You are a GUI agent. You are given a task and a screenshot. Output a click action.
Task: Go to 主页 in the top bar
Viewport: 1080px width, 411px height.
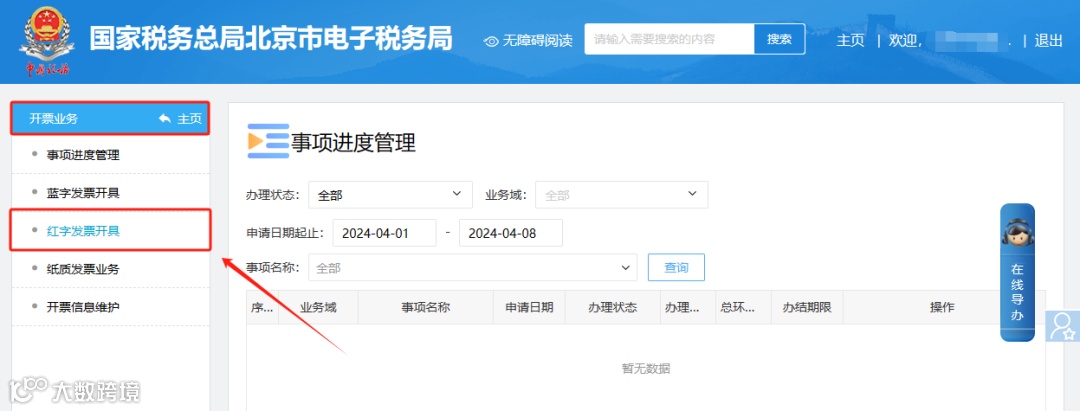(x=850, y=41)
